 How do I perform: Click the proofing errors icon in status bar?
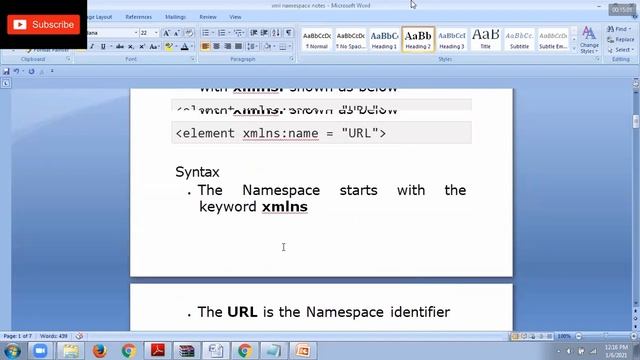coord(79,336)
